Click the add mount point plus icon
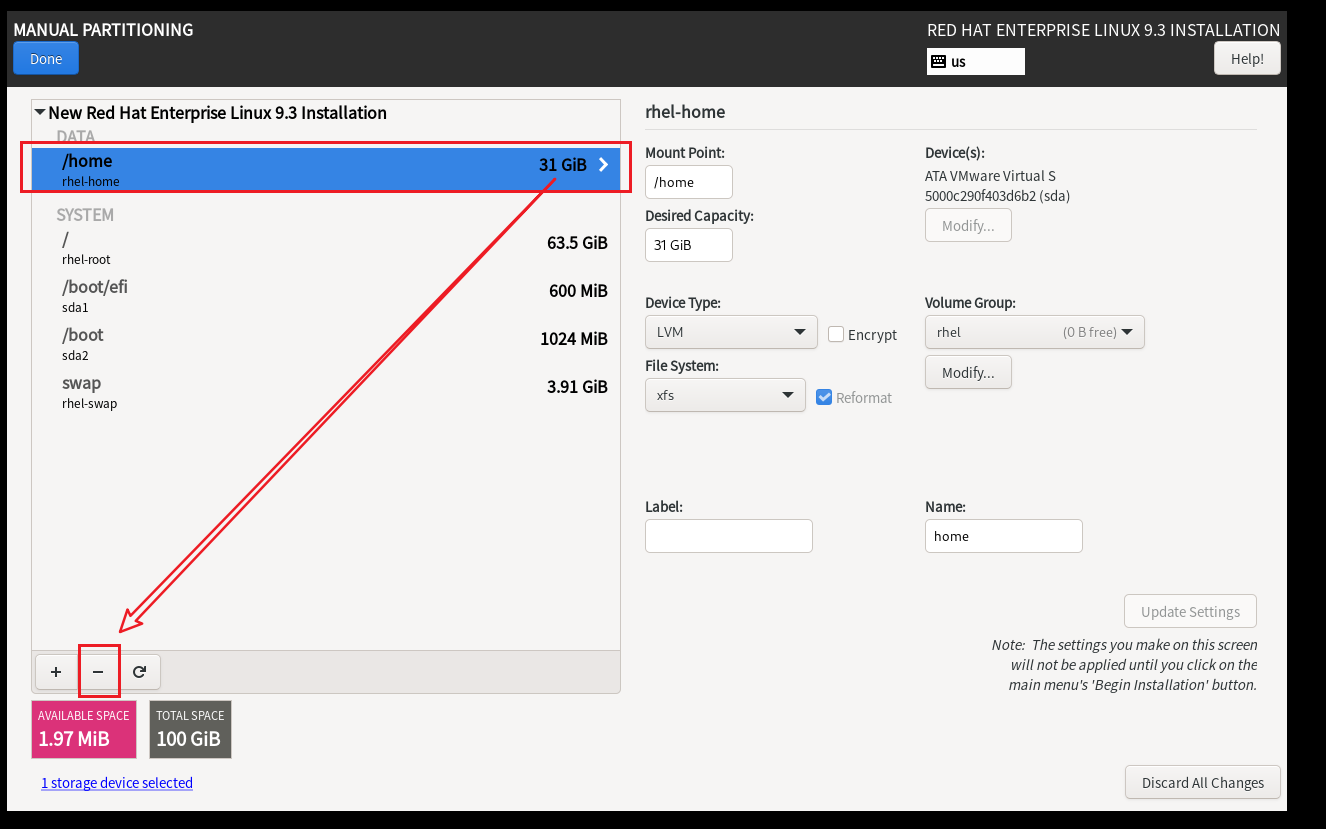1326x829 pixels. (56, 672)
